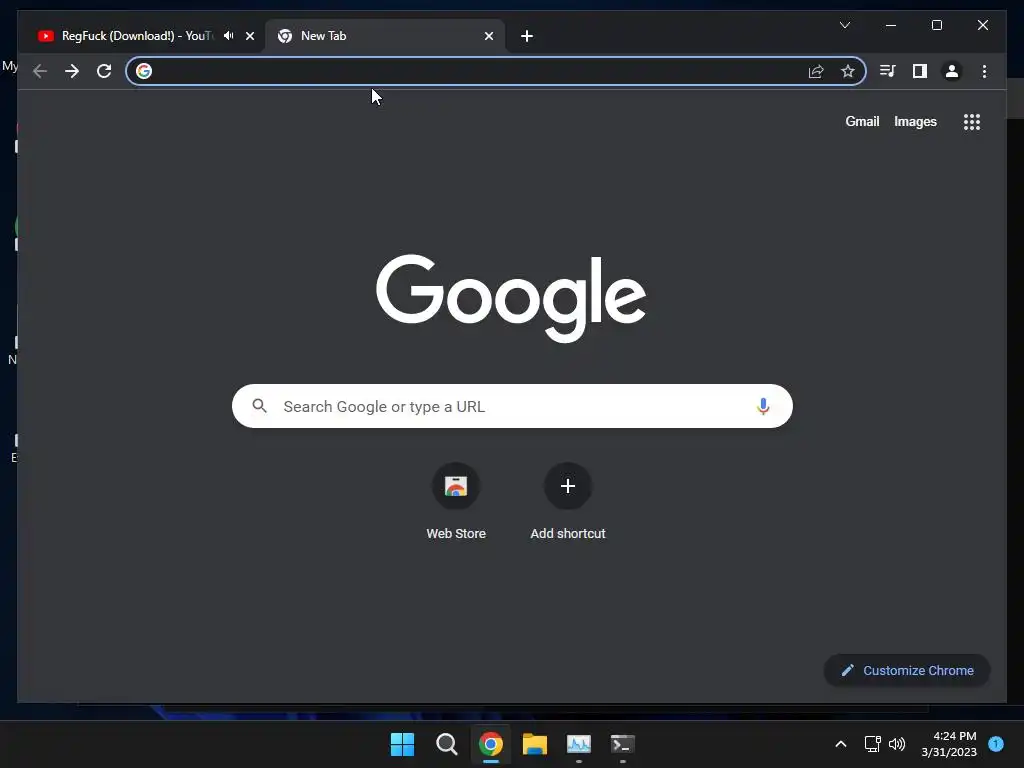Open Chrome's three-dot menu

pos(984,71)
